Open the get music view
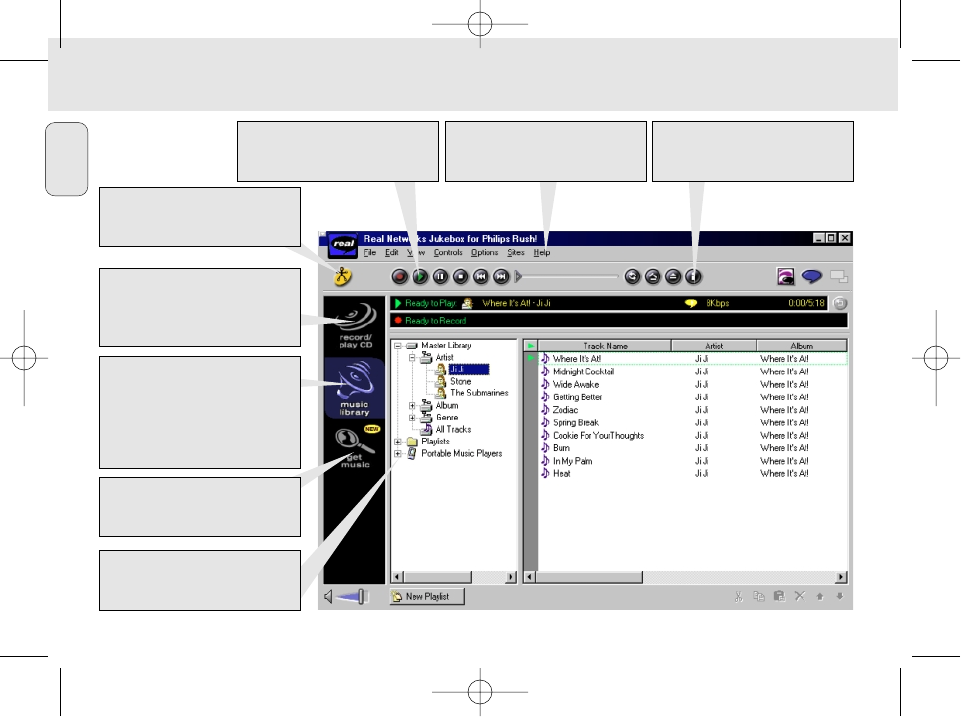Image resolution: width=961 pixels, height=717 pixels. click(355, 448)
